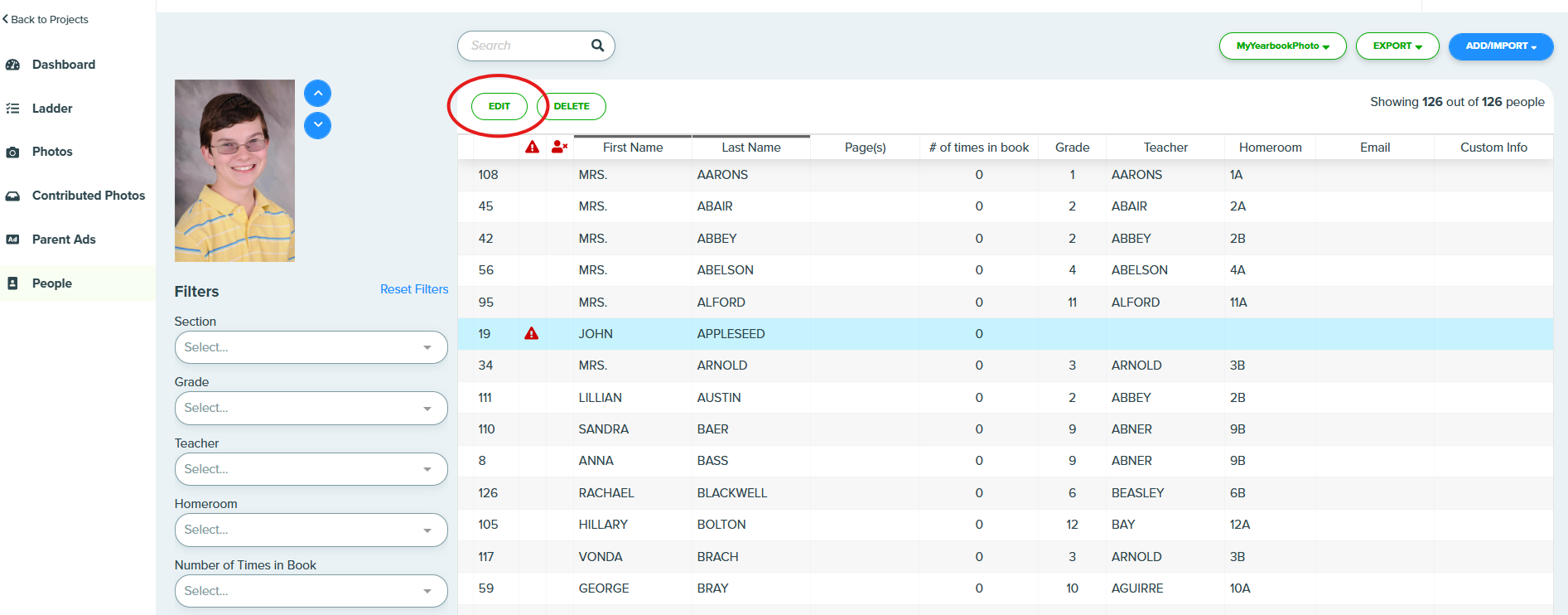Sort by Last Name column
Screen dimensions: 1568x615
750,148
